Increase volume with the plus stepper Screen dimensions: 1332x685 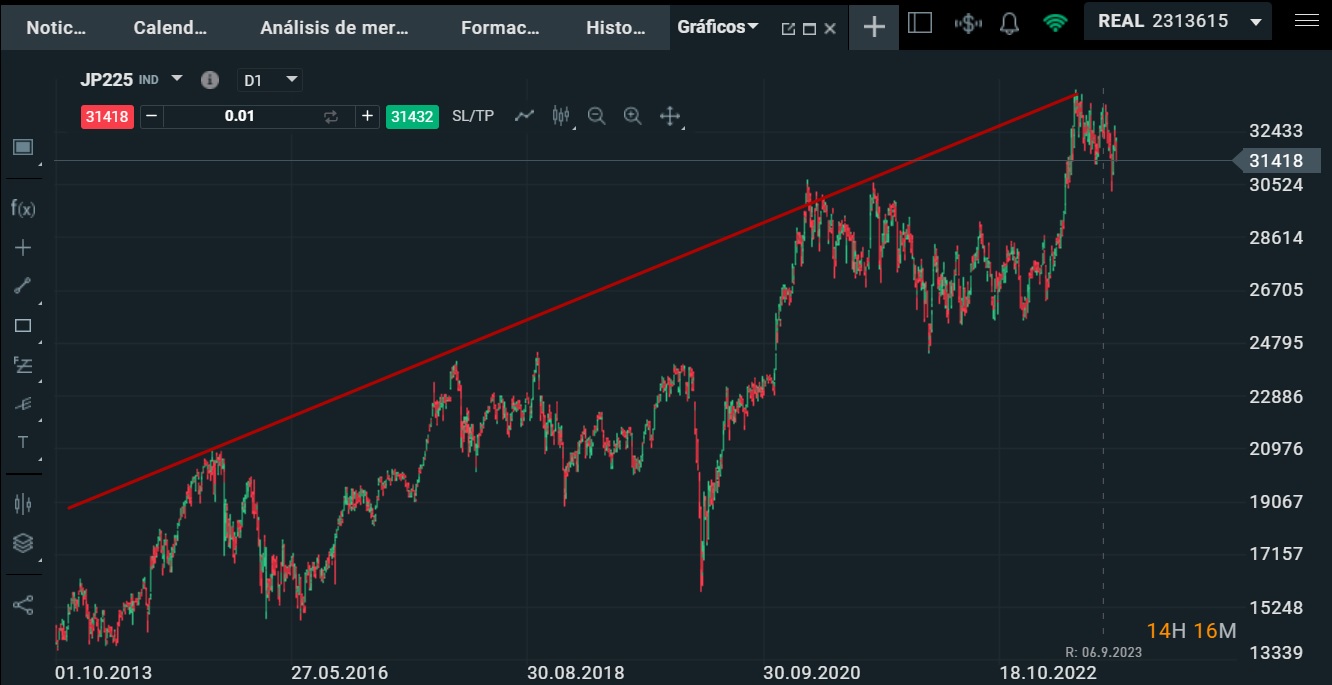(x=367, y=116)
